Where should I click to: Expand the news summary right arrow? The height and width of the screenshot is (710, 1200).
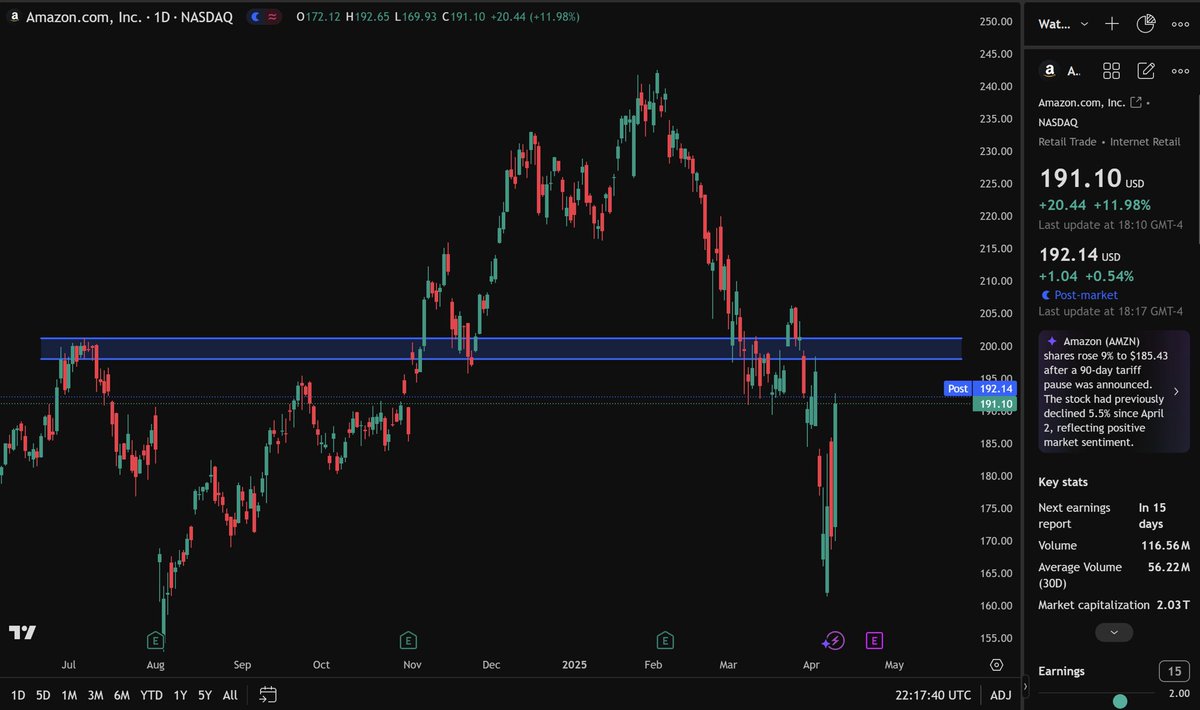[x=1176, y=391]
